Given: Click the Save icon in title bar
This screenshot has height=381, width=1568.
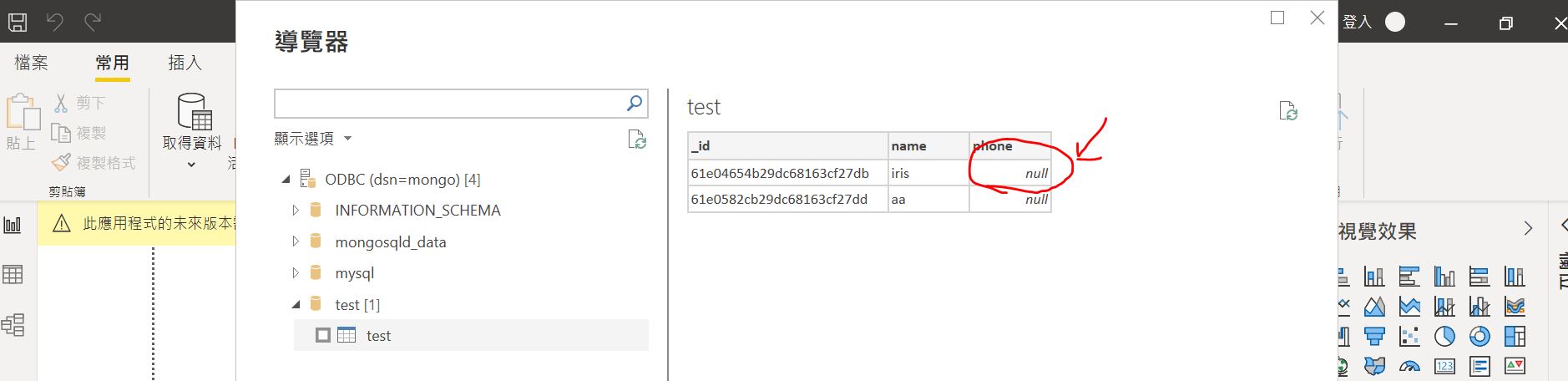Looking at the screenshot, I should [18, 22].
